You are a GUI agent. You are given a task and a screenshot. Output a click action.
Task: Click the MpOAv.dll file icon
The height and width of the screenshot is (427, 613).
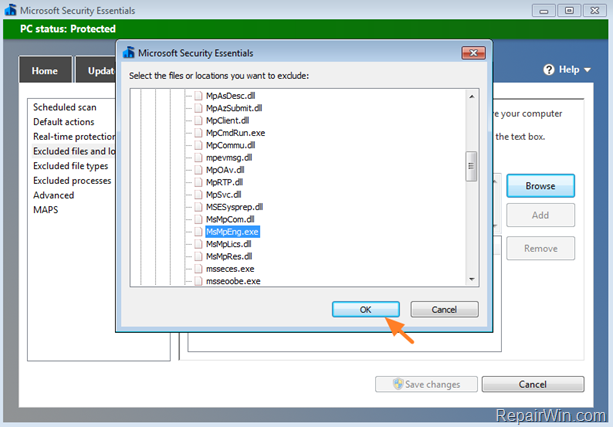(x=198, y=170)
